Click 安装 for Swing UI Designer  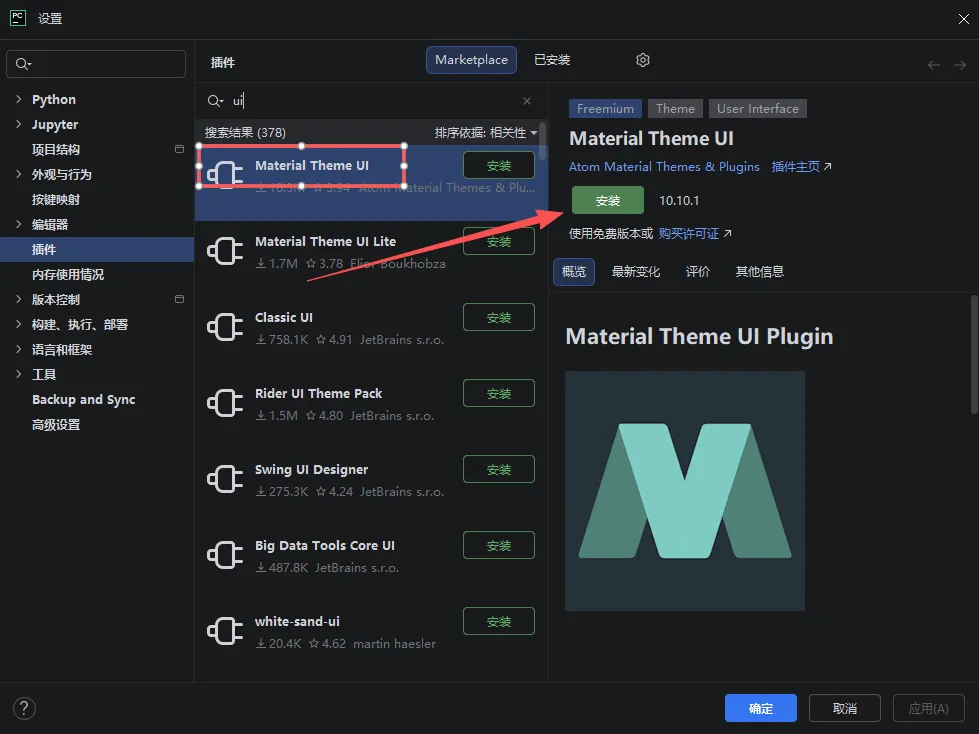[x=499, y=469]
